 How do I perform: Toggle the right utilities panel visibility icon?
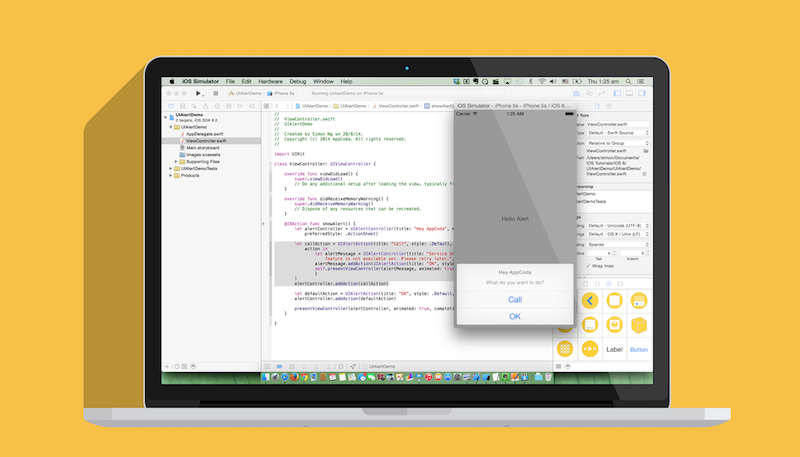[x=645, y=93]
